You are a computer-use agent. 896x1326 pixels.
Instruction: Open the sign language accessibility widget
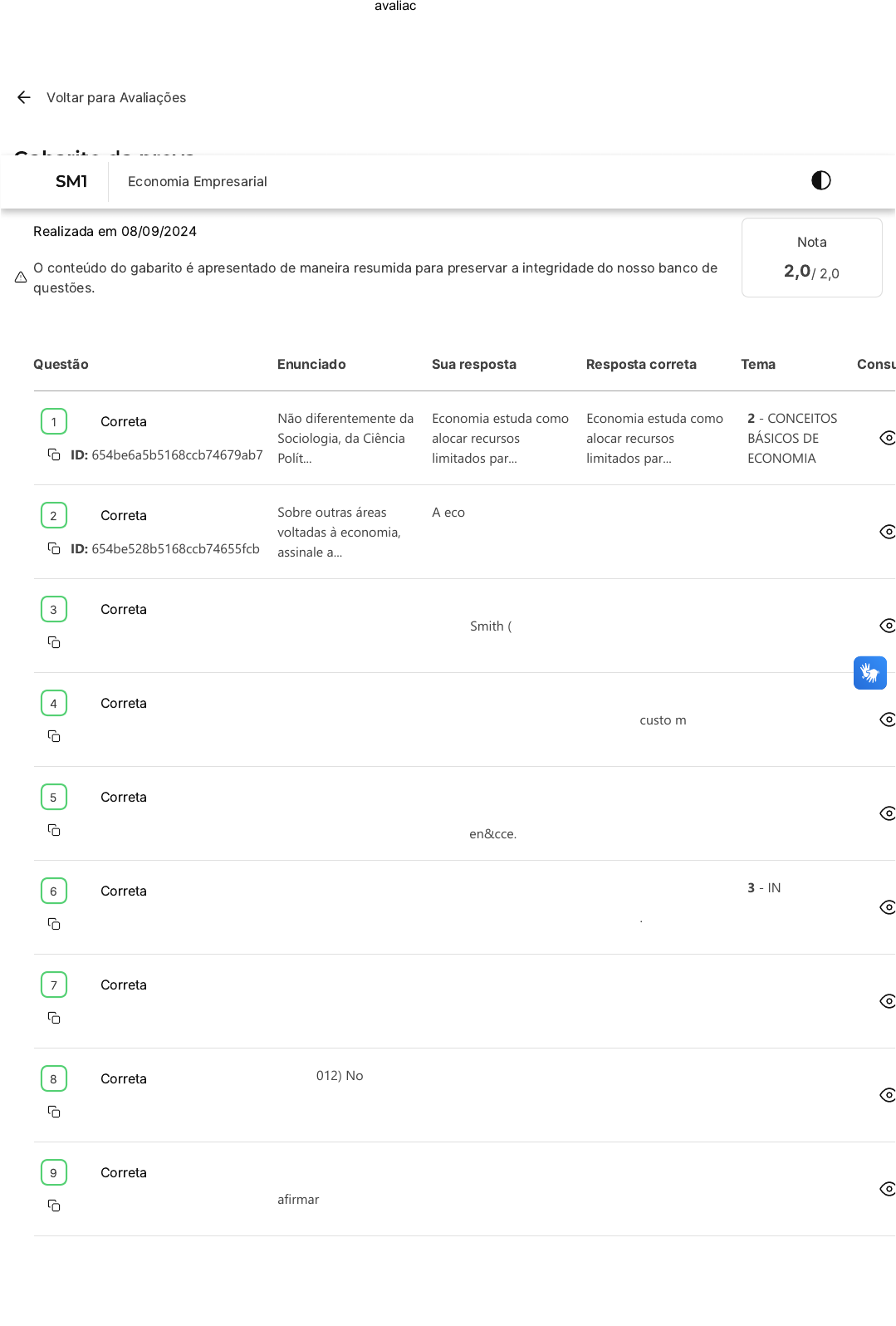[x=869, y=673]
